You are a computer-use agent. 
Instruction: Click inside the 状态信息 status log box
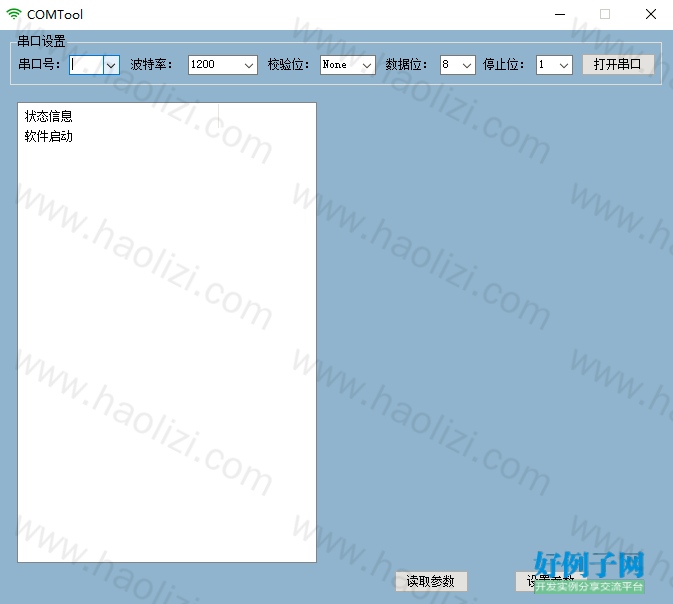(167, 332)
